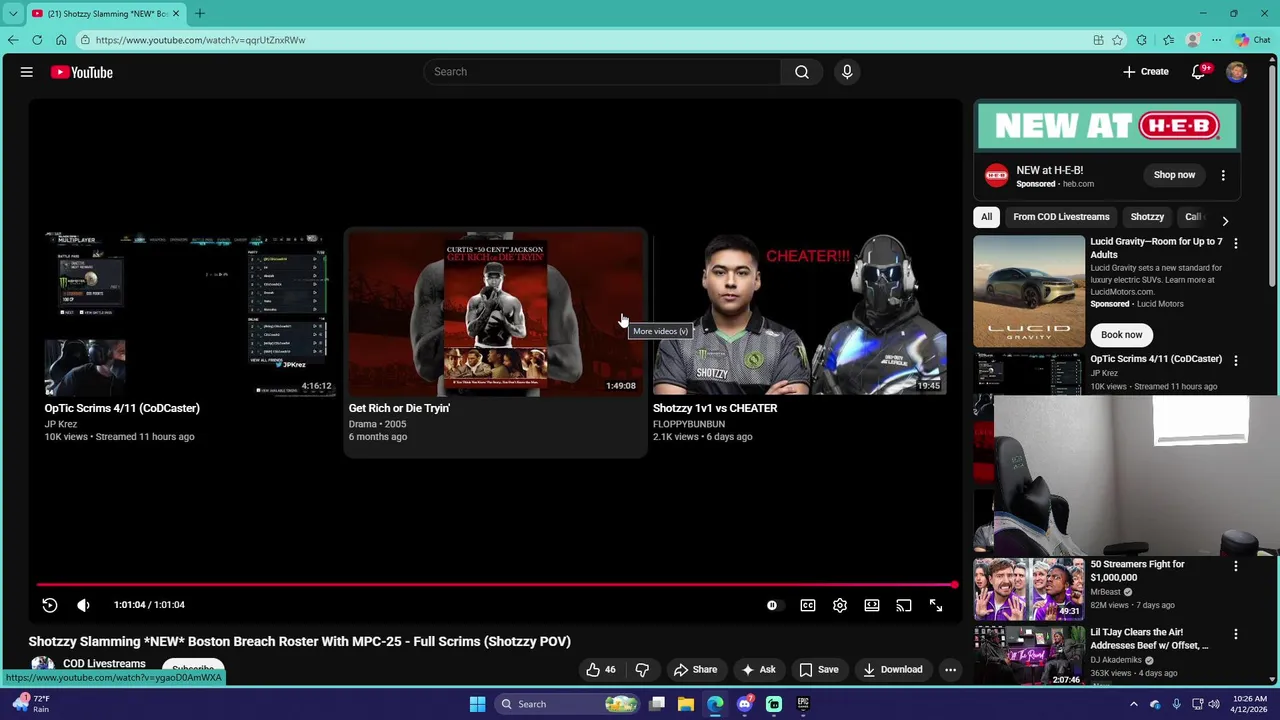Click Book now on Lucid ad
1280x720 pixels.
click(1121, 335)
